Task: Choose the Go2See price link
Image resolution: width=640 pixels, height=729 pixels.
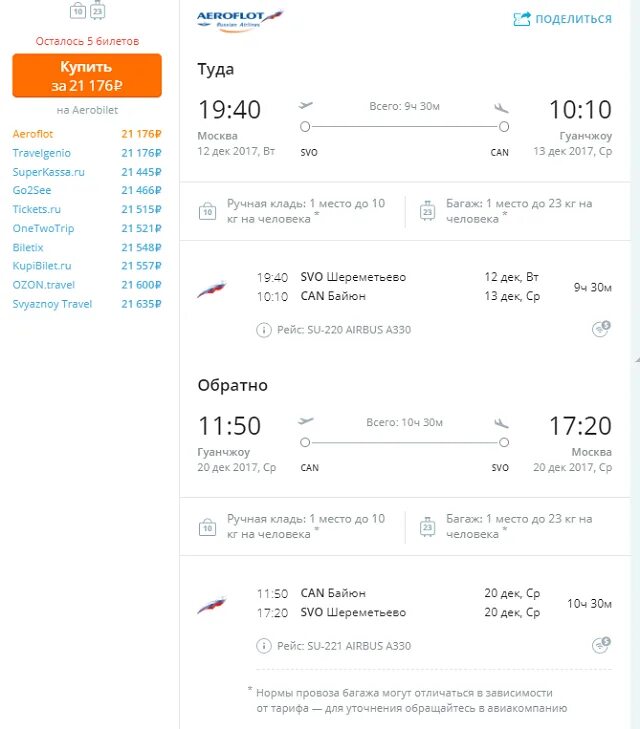Action: click(x=87, y=190)
